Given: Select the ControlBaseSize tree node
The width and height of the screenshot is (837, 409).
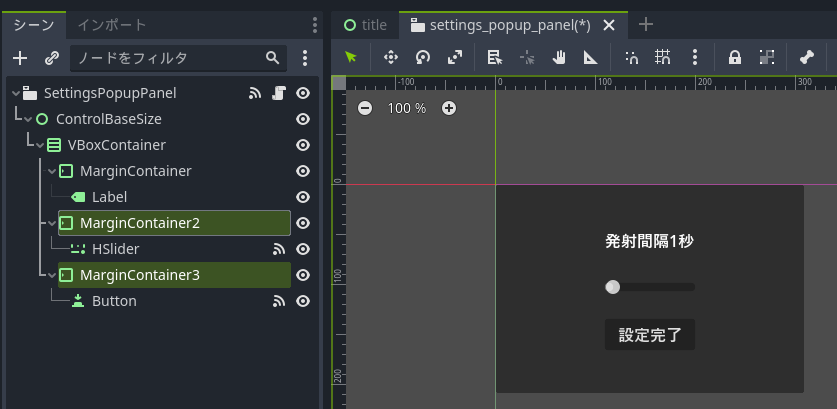Looking at the screenshot, I should pyautogui.click(x=109, y=119).
